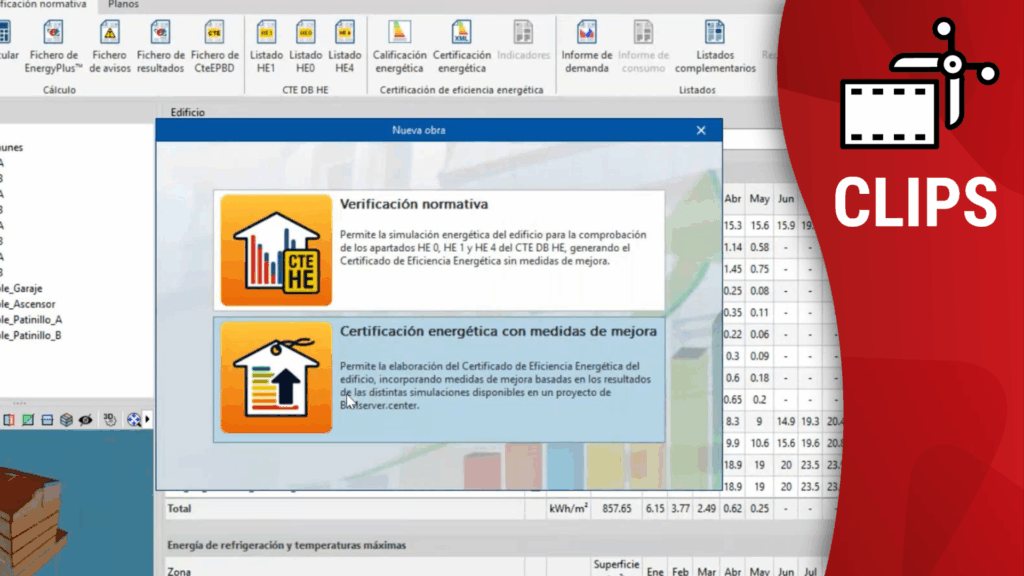Open the Listado HE0 report
The image size is (1024, 576).
click(x=306, y=47)
